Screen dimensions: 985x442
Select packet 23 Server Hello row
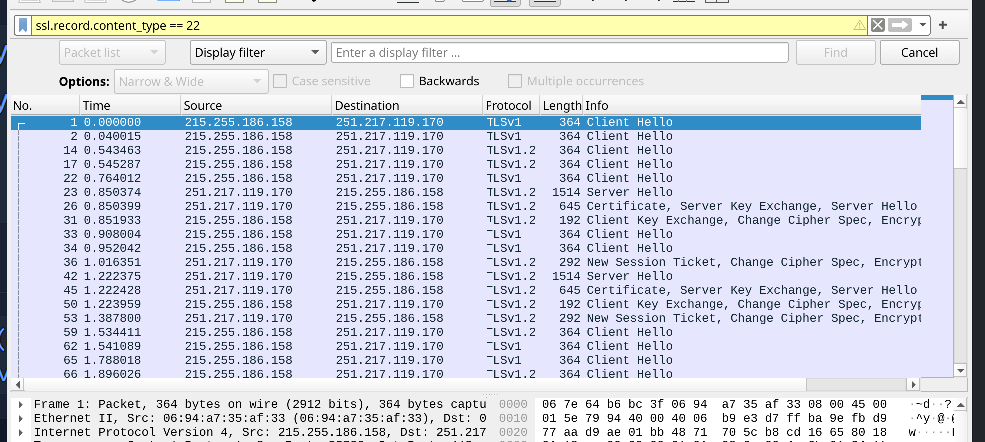pyautogui.click(x=466, y=192)
